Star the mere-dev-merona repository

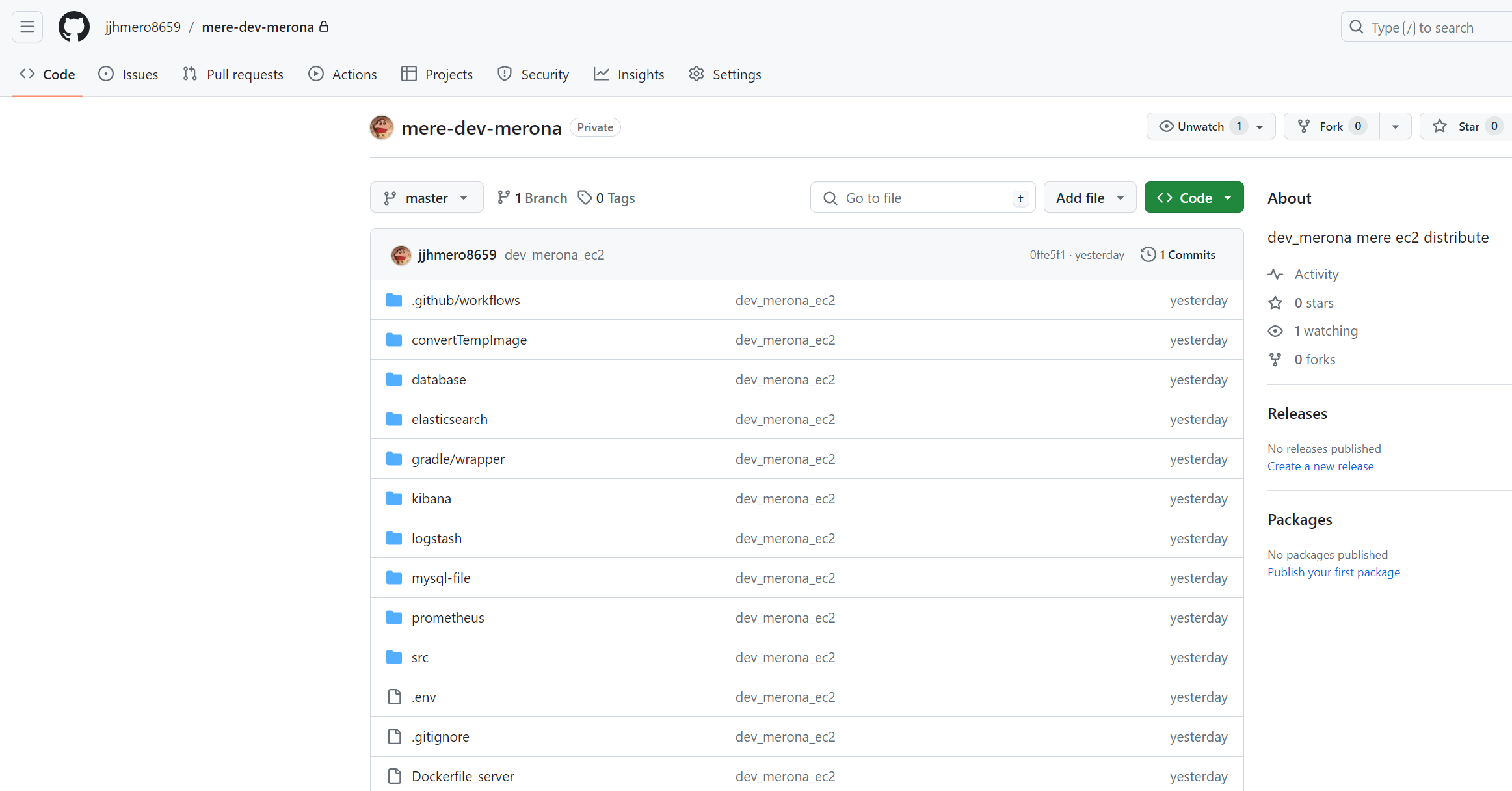point(1466,126)
